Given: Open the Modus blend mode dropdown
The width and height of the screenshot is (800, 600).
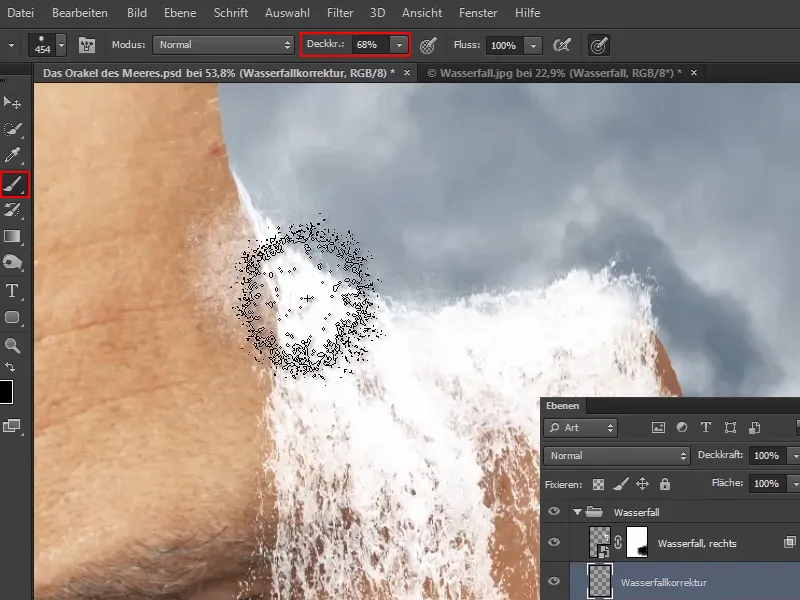Looking at the screenshot, I should tap(223, 45).
